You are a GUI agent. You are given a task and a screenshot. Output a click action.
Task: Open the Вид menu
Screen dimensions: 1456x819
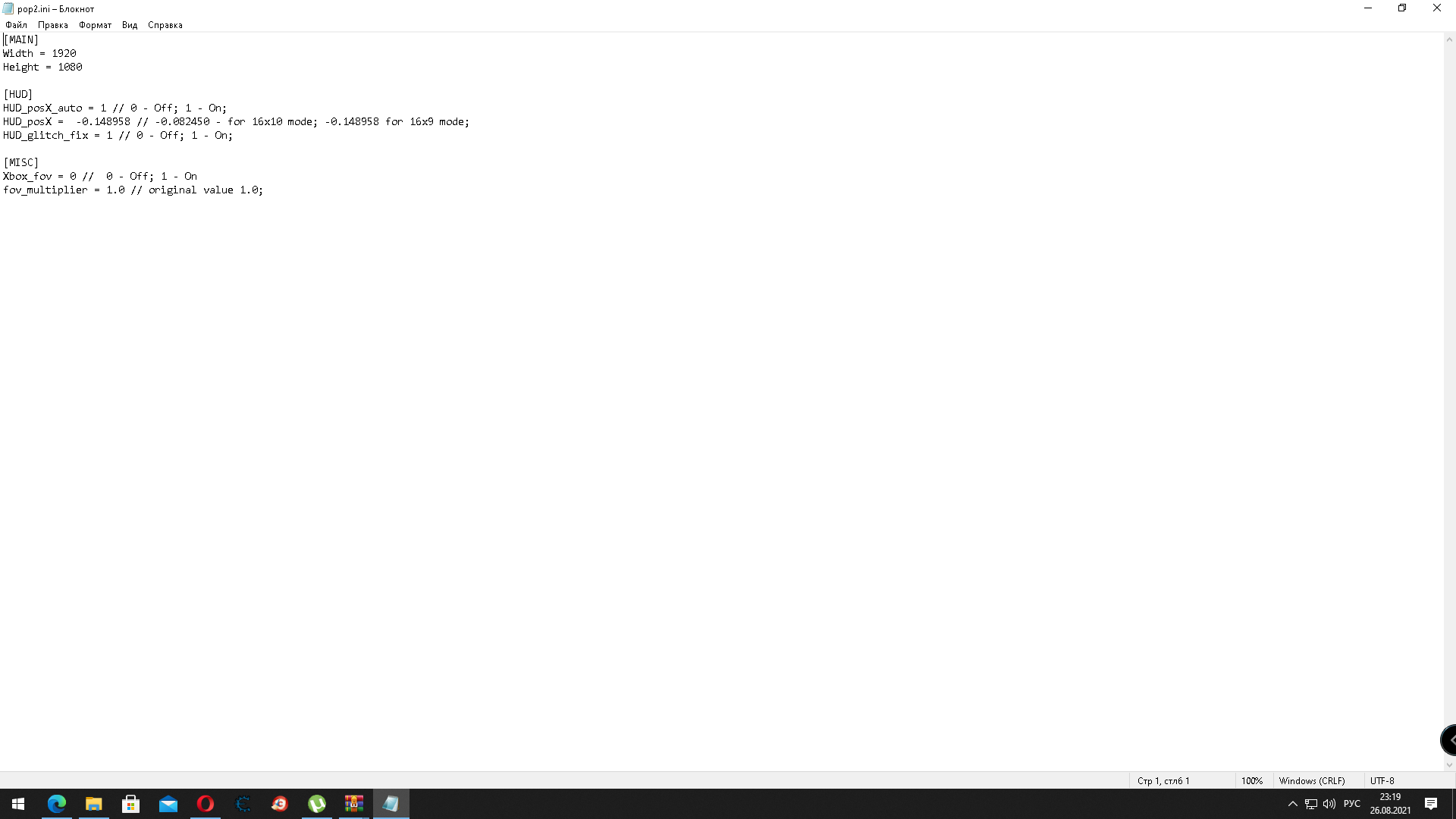130,25
